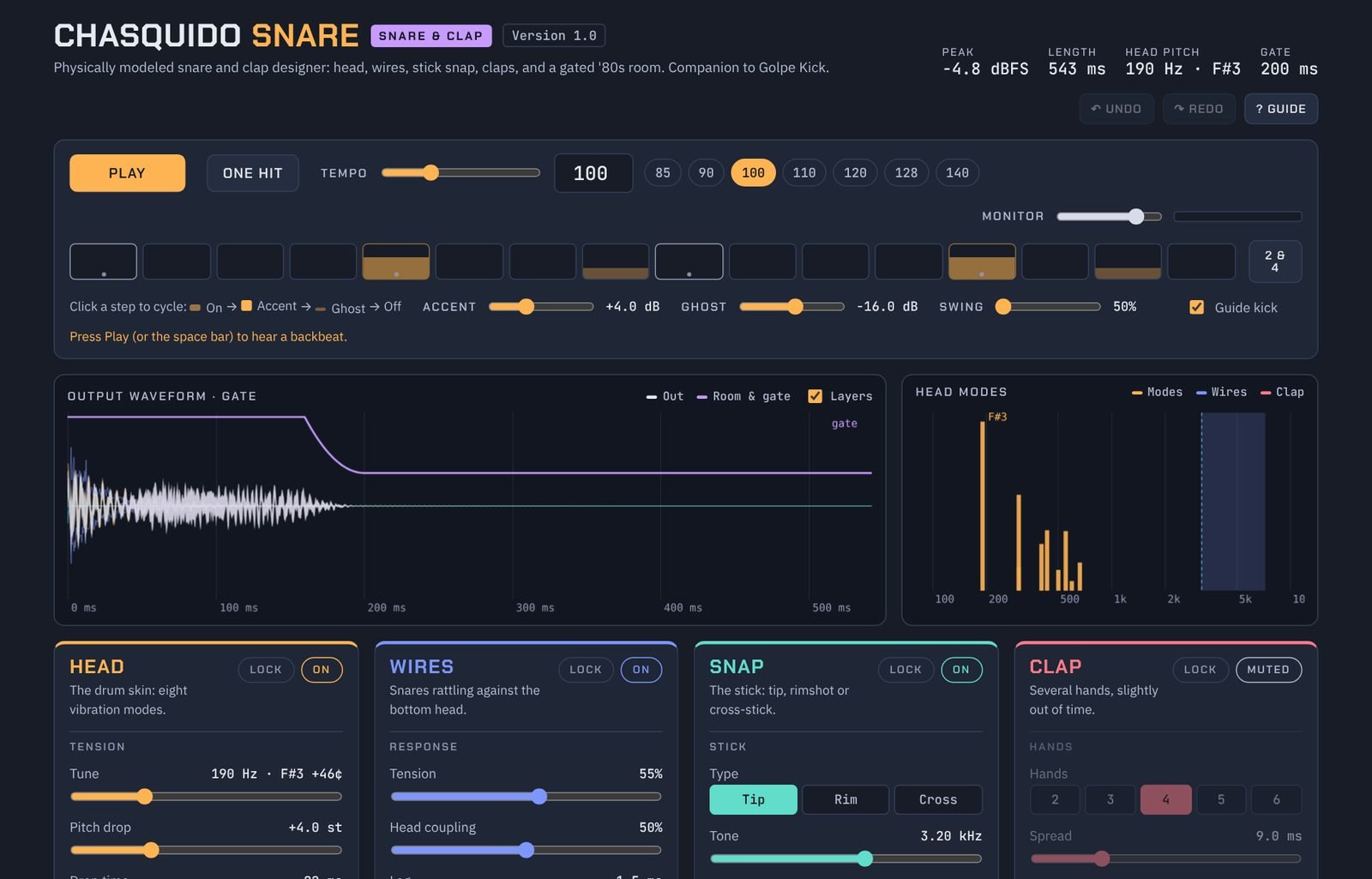
Task: Choose the 120 tempo preset
Action: point(855,173)
